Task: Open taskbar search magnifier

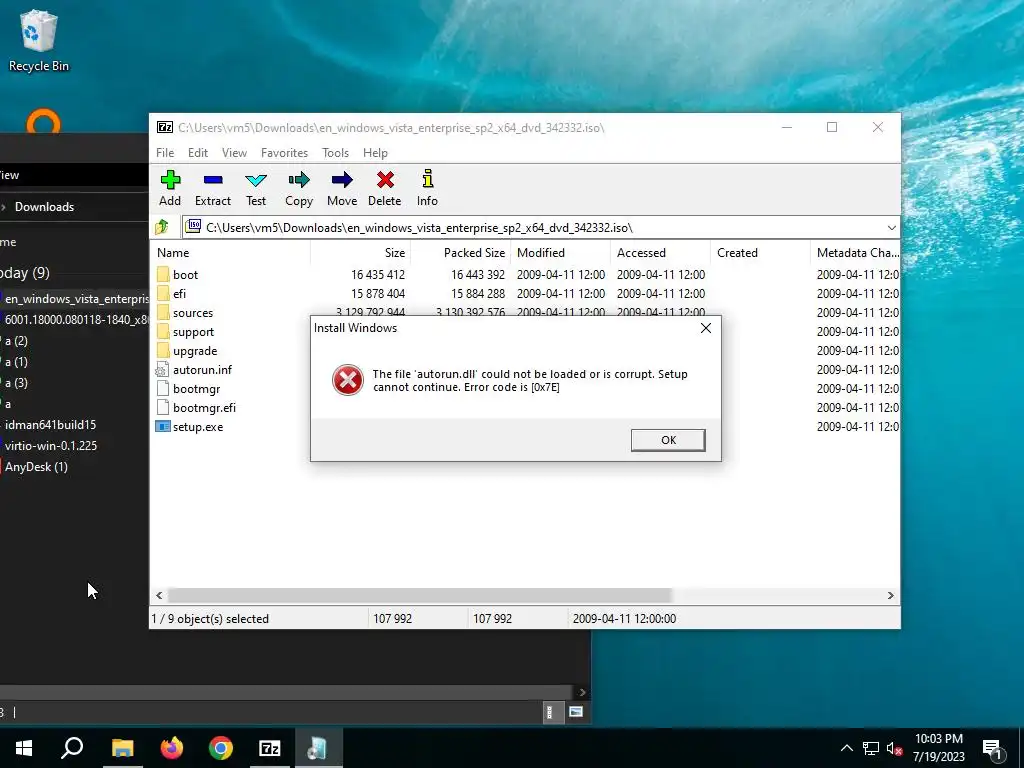Action: click(x=72, y=748)
